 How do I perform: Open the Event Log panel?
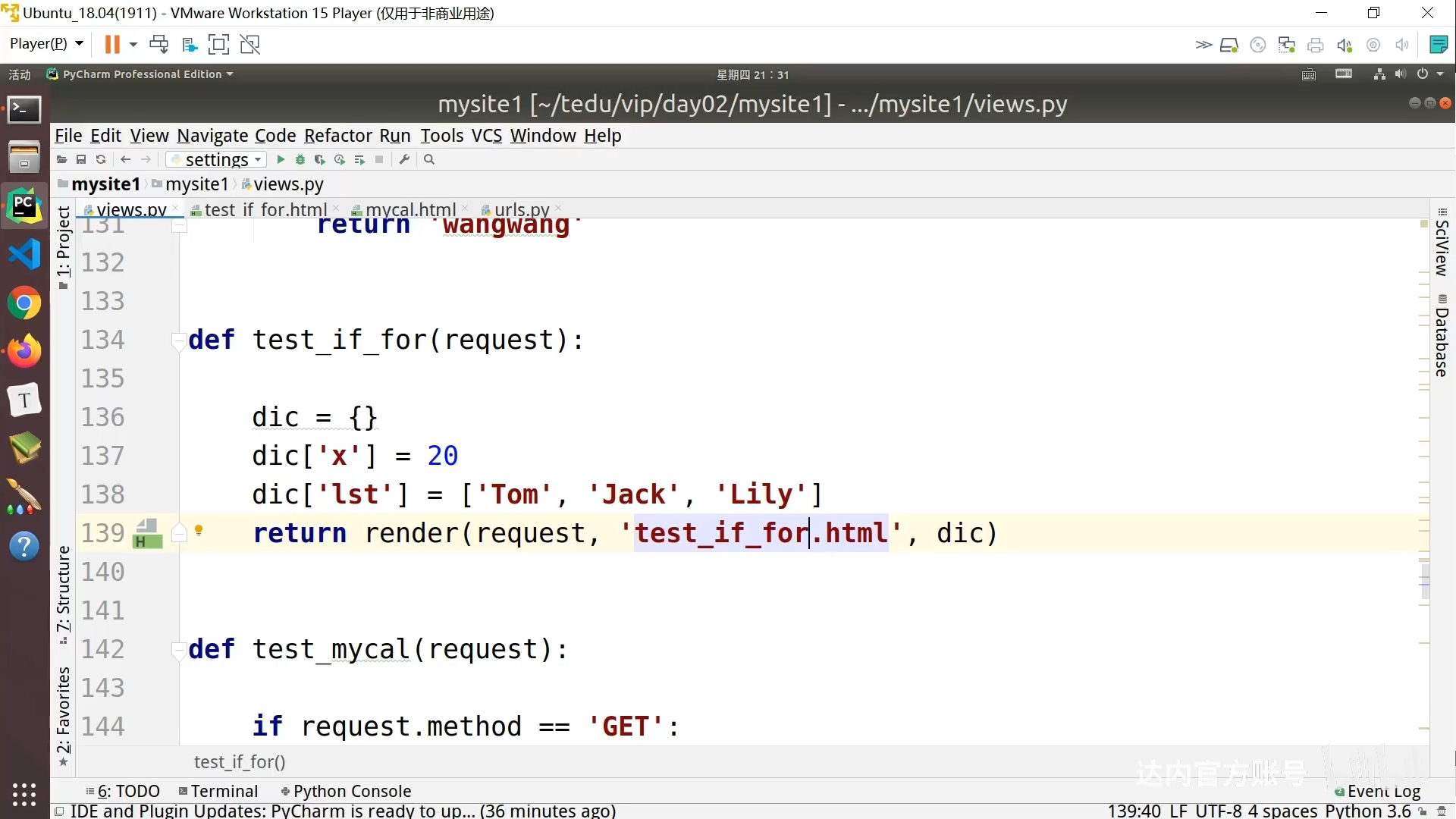1378,792
